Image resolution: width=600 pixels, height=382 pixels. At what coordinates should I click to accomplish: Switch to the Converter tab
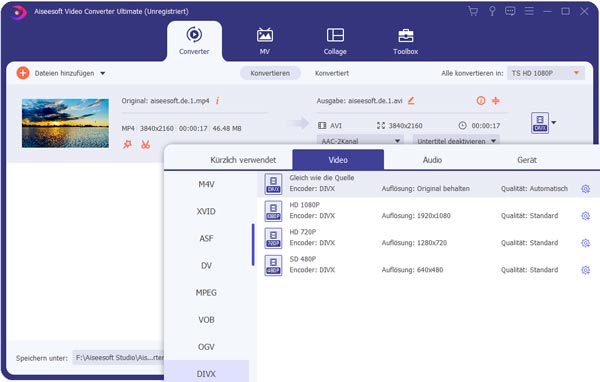tap(194, 41)
